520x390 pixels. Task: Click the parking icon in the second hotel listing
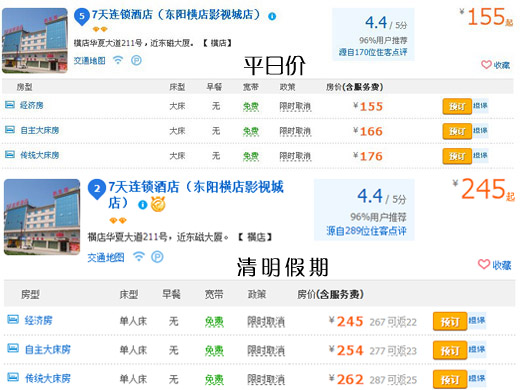pyautogui.click(x=157, y=257)
